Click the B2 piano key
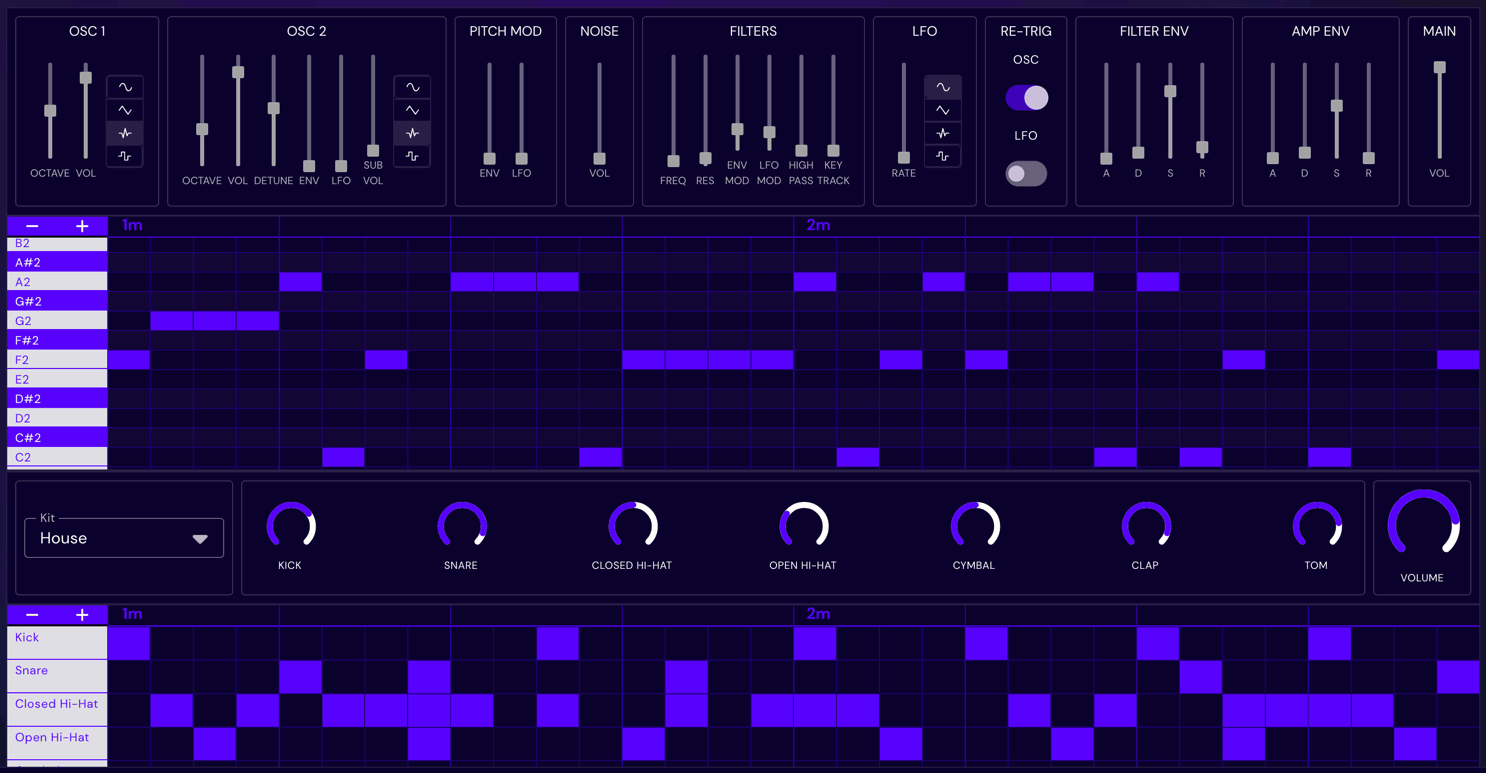The width and height of the screenshot is (1486, 773). (x=57, y=243)
